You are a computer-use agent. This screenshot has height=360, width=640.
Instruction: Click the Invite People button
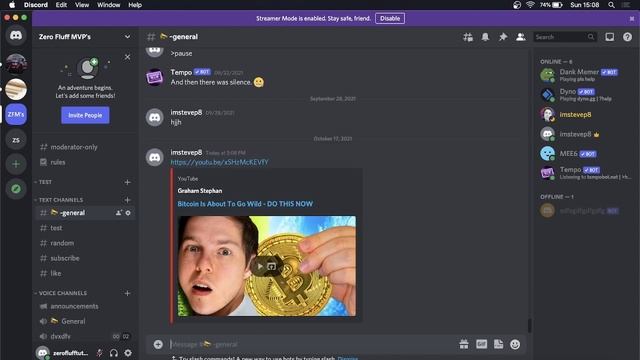point(85,115)
